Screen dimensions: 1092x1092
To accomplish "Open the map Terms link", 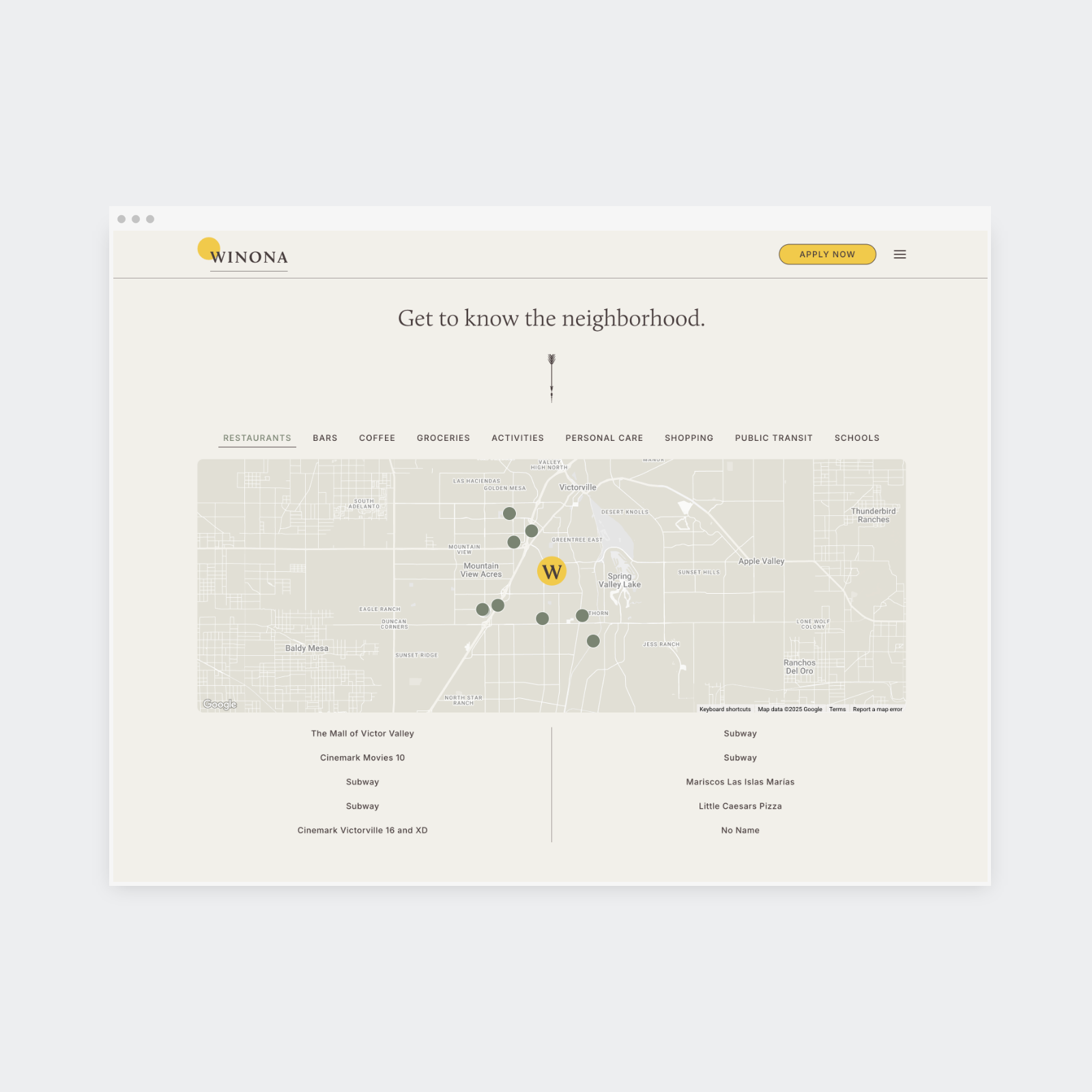I will coord(837,709).
